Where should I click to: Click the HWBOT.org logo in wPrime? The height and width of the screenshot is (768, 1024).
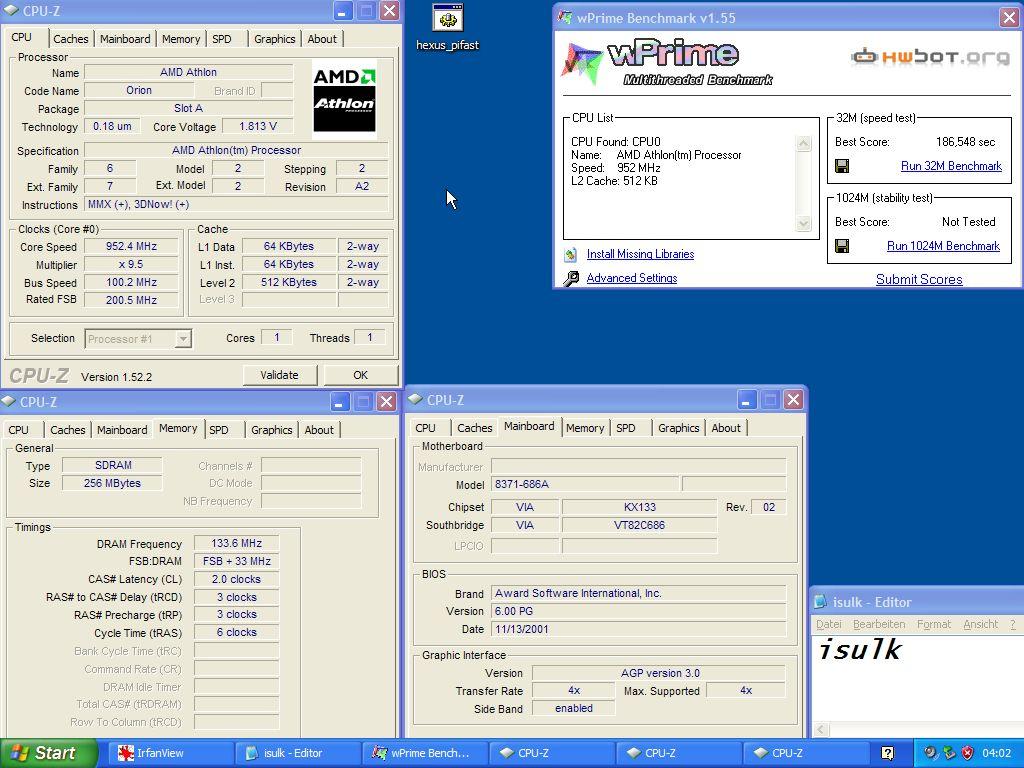tap(931, 57)
